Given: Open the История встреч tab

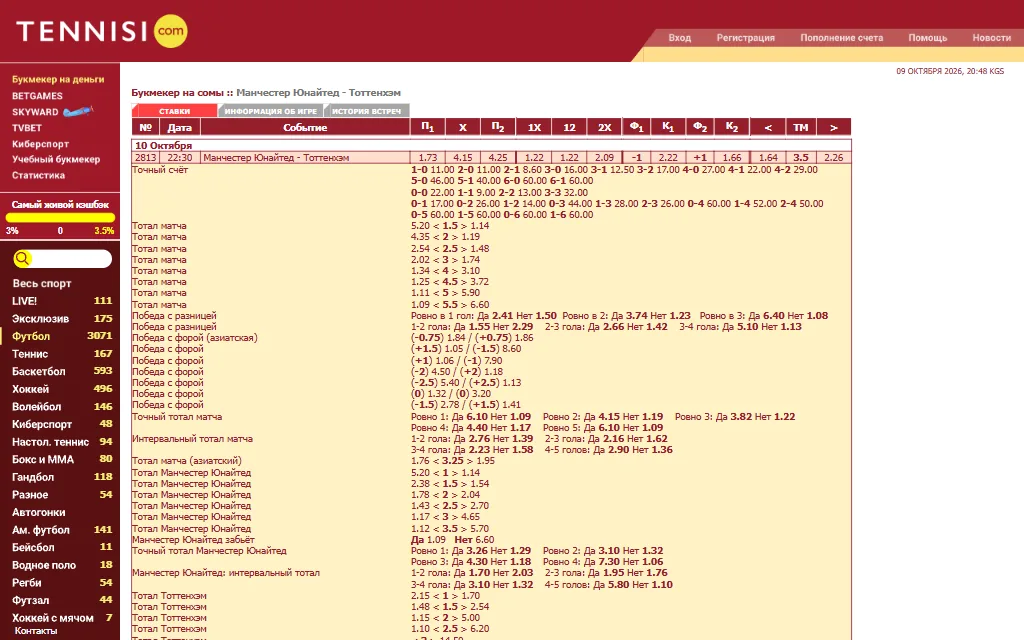Looking at the screenshot, I should point(366,111).
